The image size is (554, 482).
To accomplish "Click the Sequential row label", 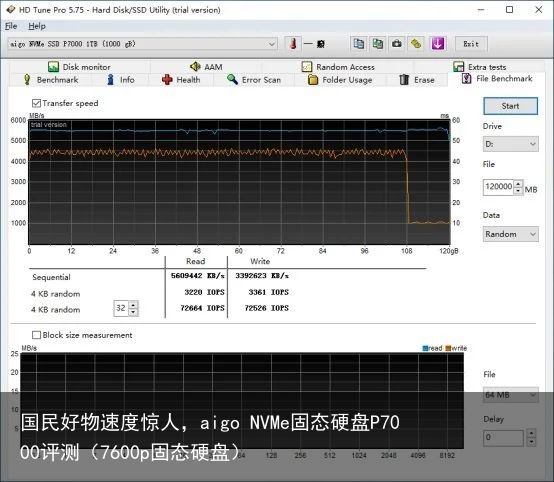I will click(x=51, y=277).
